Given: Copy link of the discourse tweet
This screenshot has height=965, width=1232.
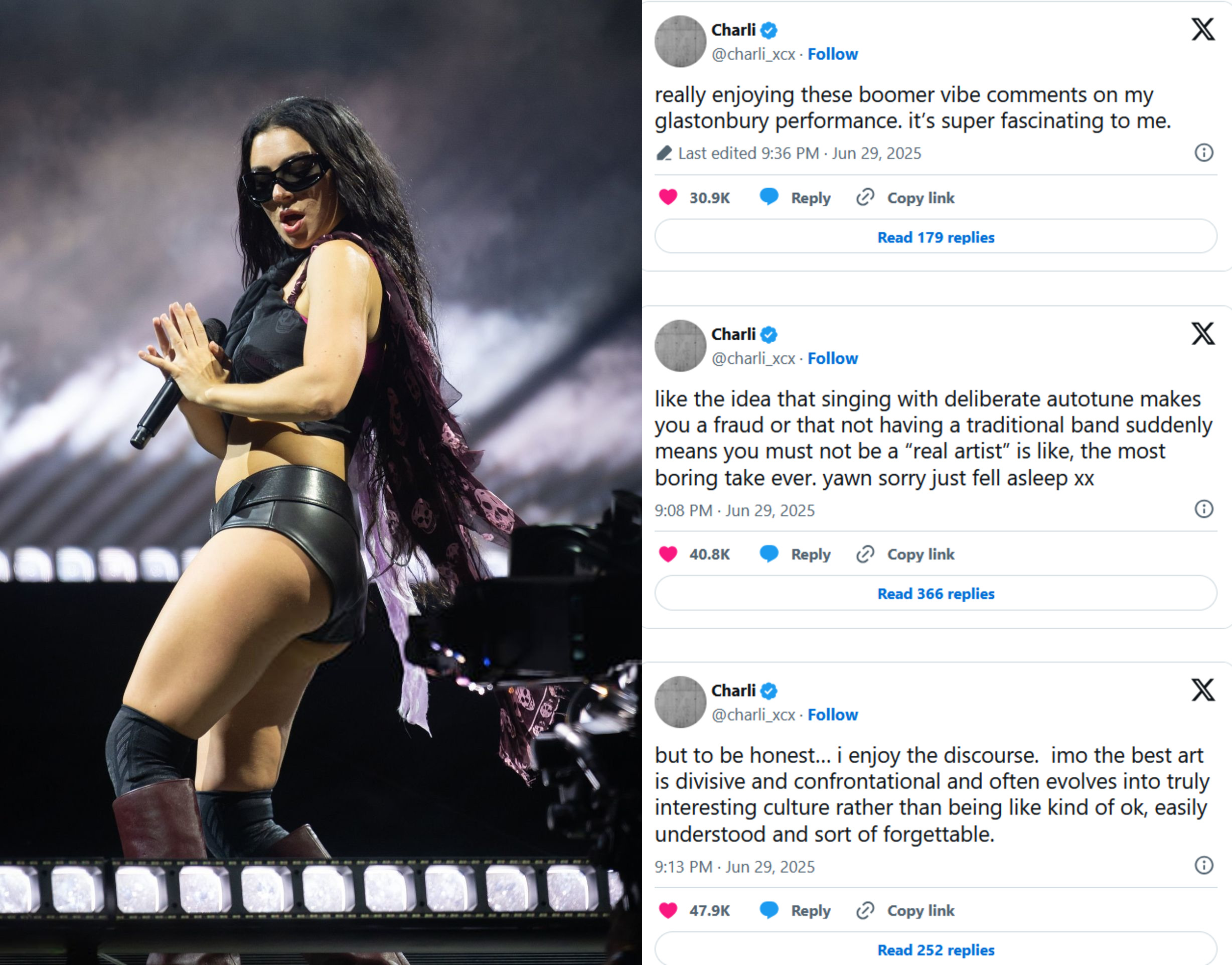Looking at the screenshot, I should point(905,911).
